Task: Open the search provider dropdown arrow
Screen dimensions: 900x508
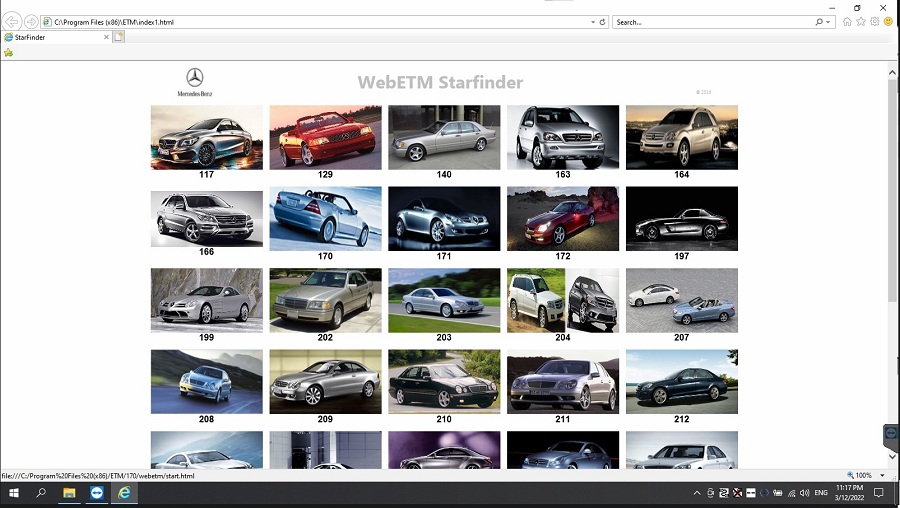Action: click(x=828, y=22)
